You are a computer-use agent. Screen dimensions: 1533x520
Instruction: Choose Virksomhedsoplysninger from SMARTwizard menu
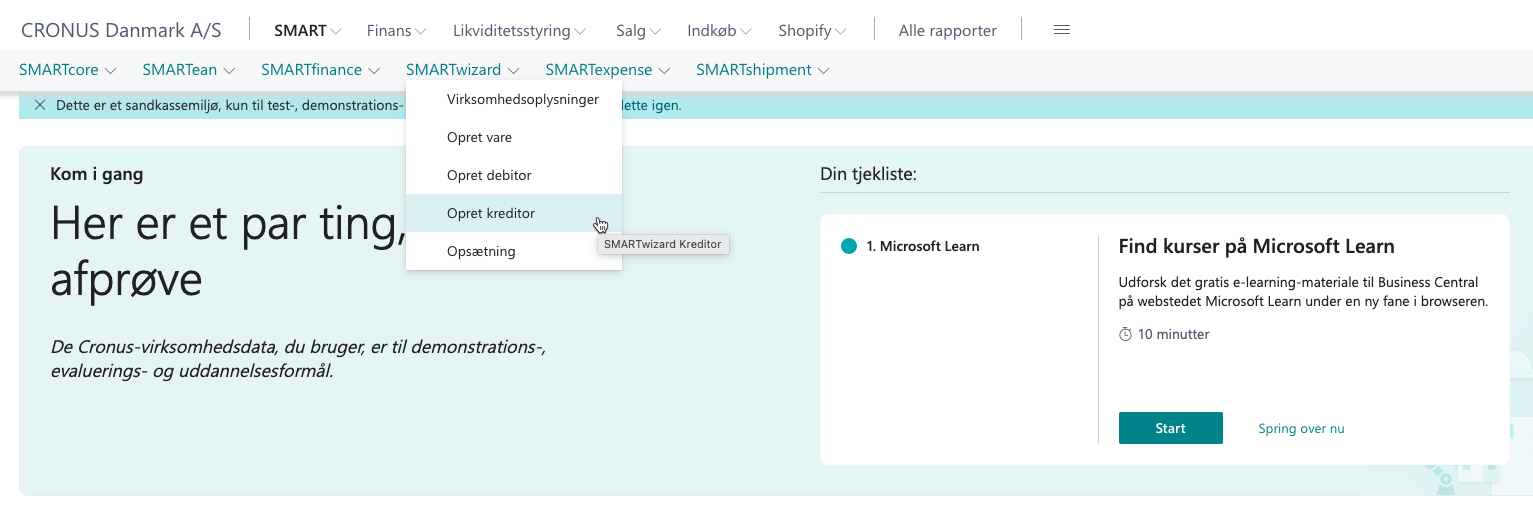pos(522,99)
